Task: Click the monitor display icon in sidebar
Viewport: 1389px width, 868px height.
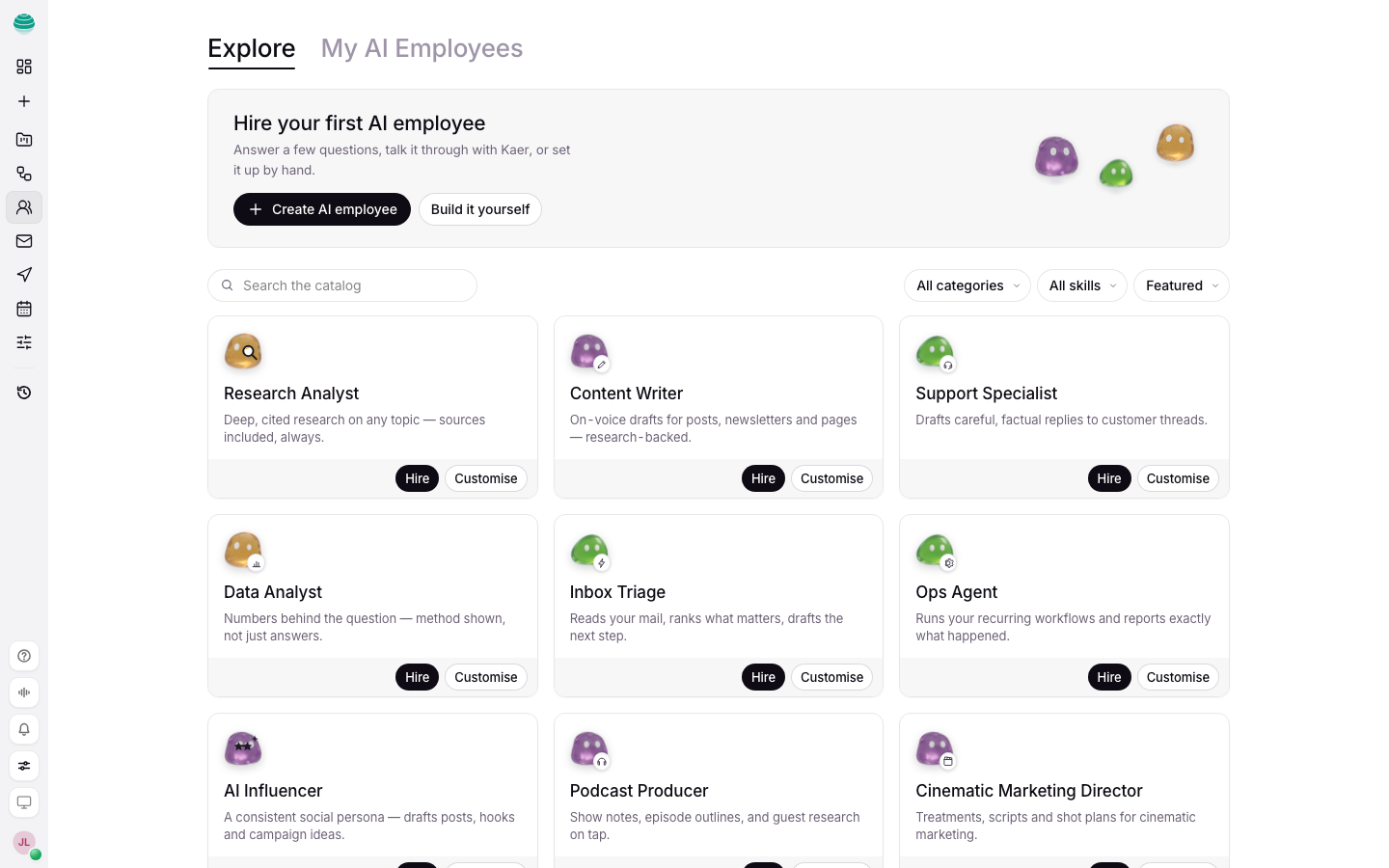Action: coord(24,802)
